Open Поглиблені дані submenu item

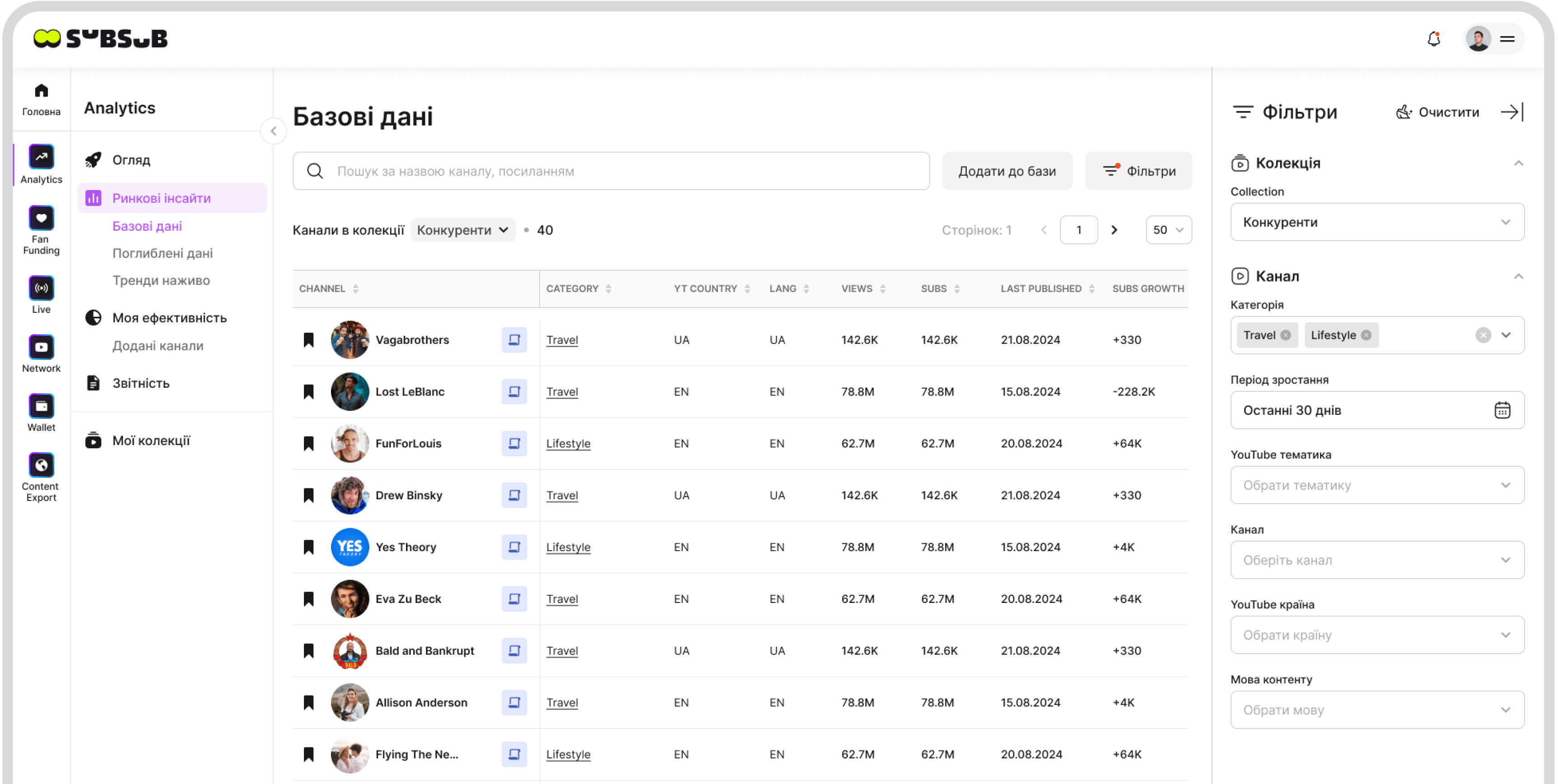pos(163,253)
